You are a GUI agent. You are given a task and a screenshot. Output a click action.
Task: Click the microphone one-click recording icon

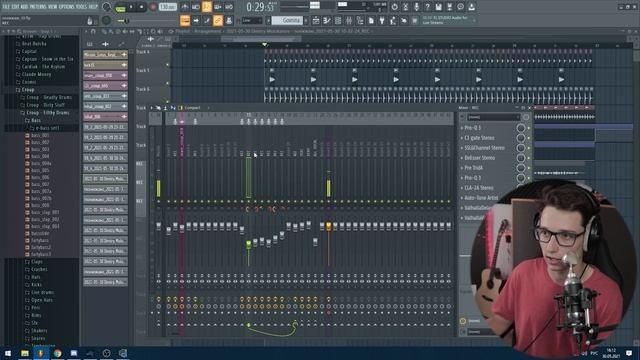tap(416, 7)
